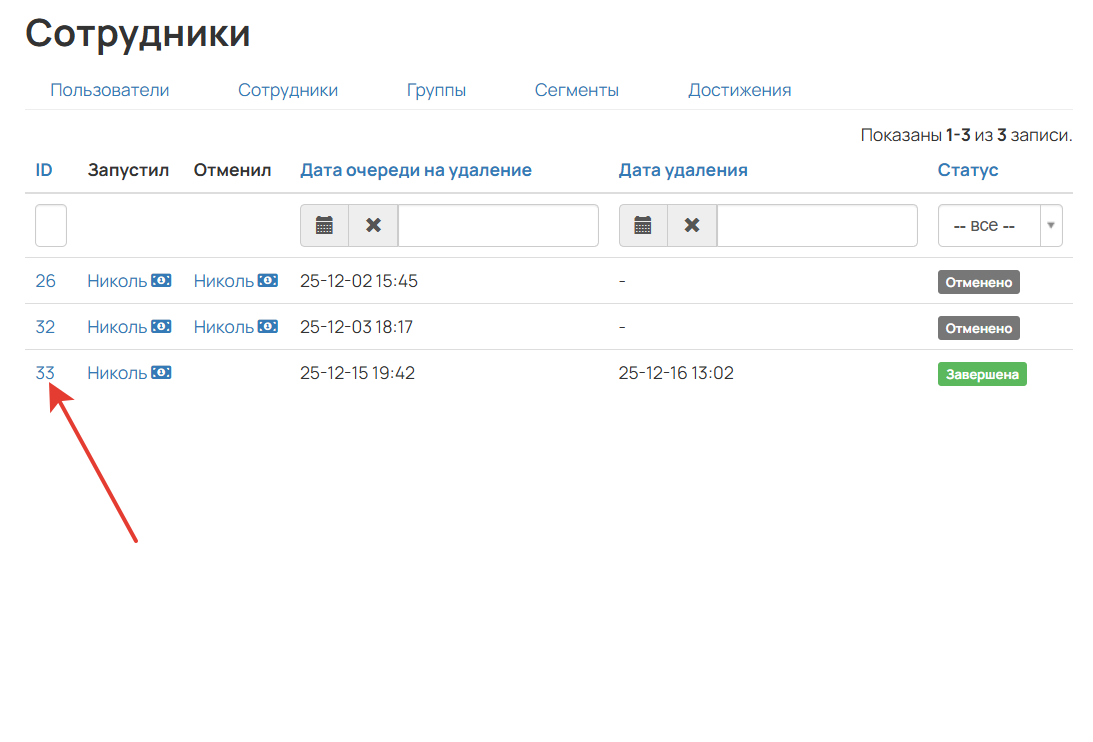
Task: Go to the Сегменты tab
Action: (576, 89)
